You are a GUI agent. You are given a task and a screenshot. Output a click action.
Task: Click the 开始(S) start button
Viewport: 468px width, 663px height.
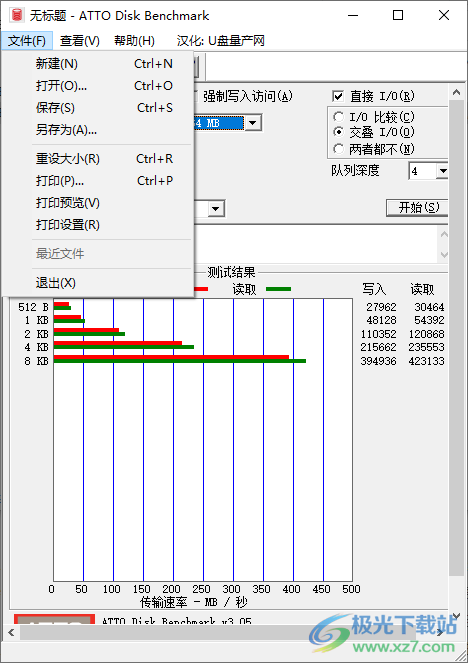pos(418,208)
